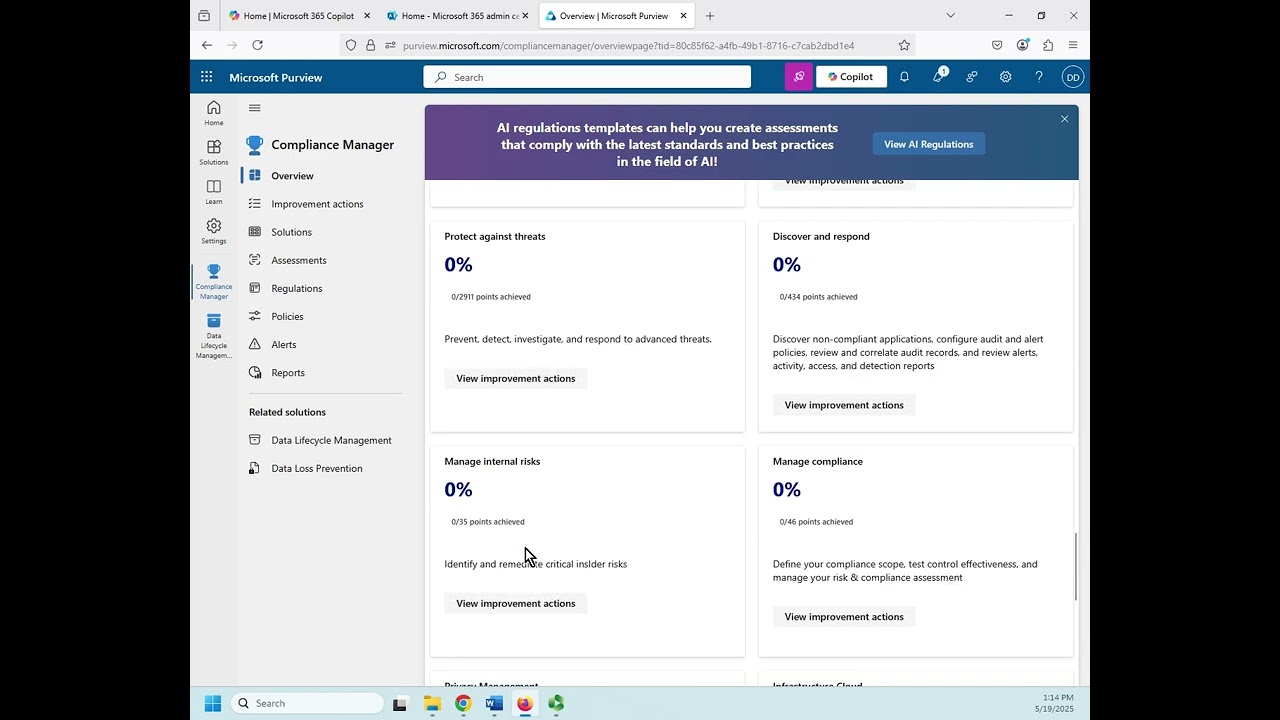Open the app launcher waffle icon
Screen dimensions: 1280x720
click(206, 77)
